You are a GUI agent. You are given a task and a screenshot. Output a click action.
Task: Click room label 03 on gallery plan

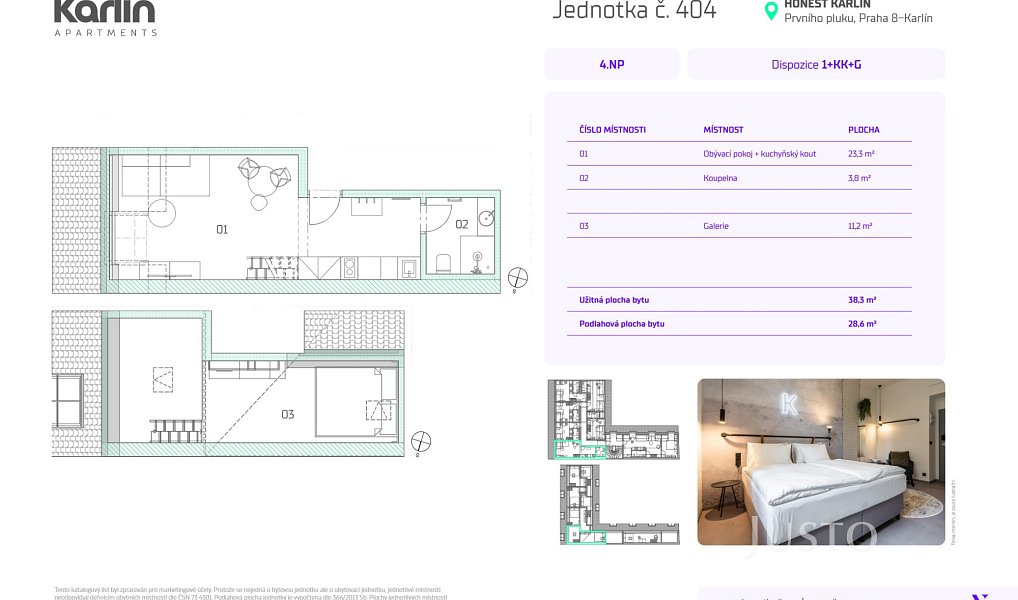coord(288,414)
